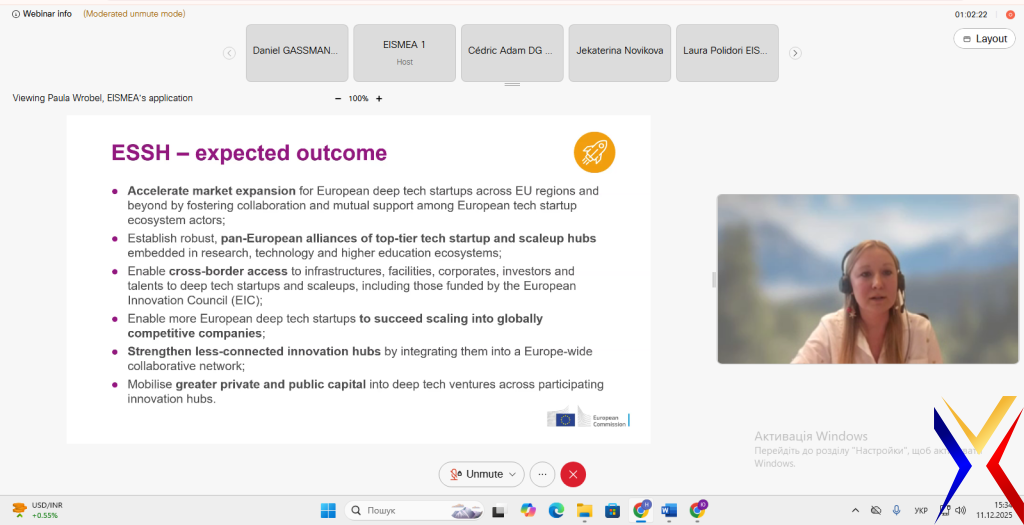The width and height of the screenshot is (1024, 525).
Task: Open the Windows Start menu
Action: (x=328, y=510)
